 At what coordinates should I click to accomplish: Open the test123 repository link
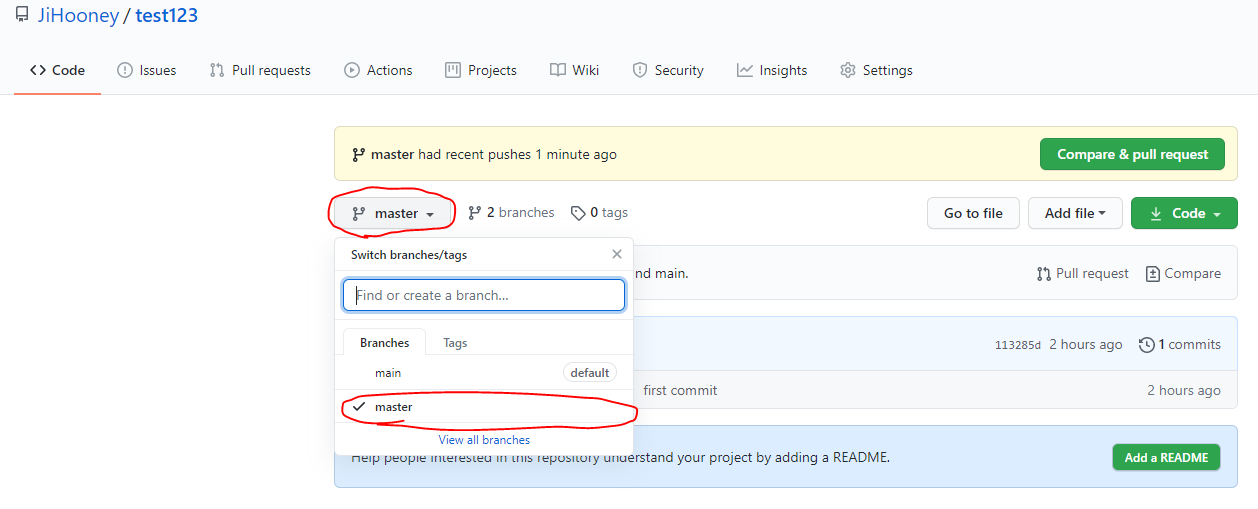coord(167,15)
